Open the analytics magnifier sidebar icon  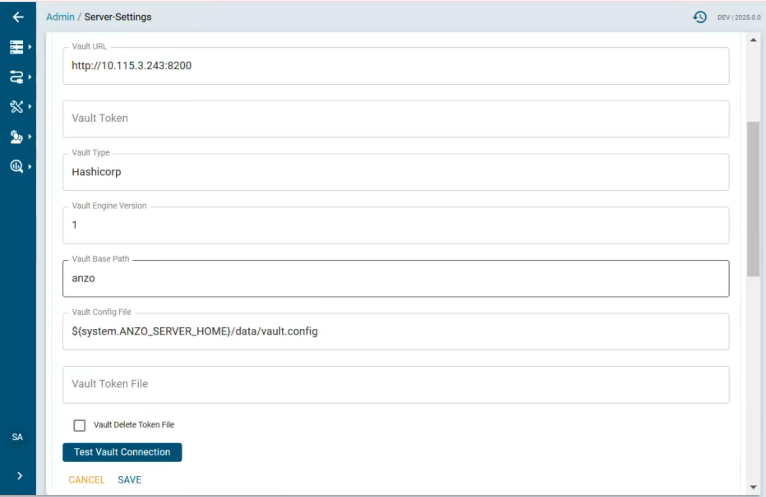pos(17,167)
